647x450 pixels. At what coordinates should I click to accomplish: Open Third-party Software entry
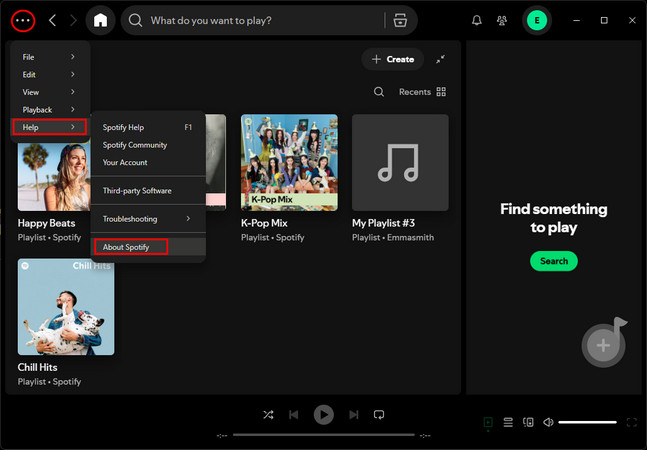point(148,191)
